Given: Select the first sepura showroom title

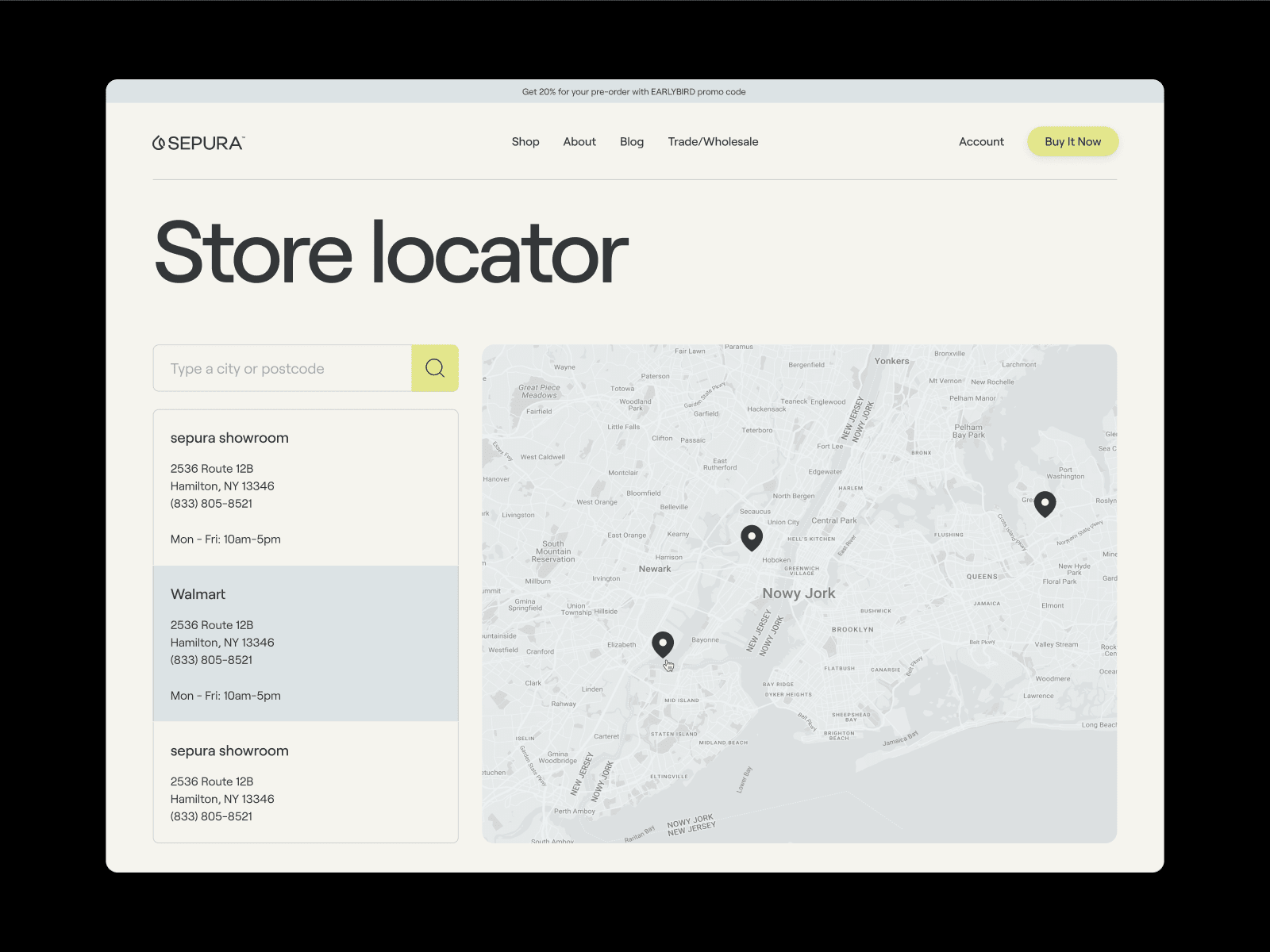Looking at the screenshot, I should click(x=229, y=438).
